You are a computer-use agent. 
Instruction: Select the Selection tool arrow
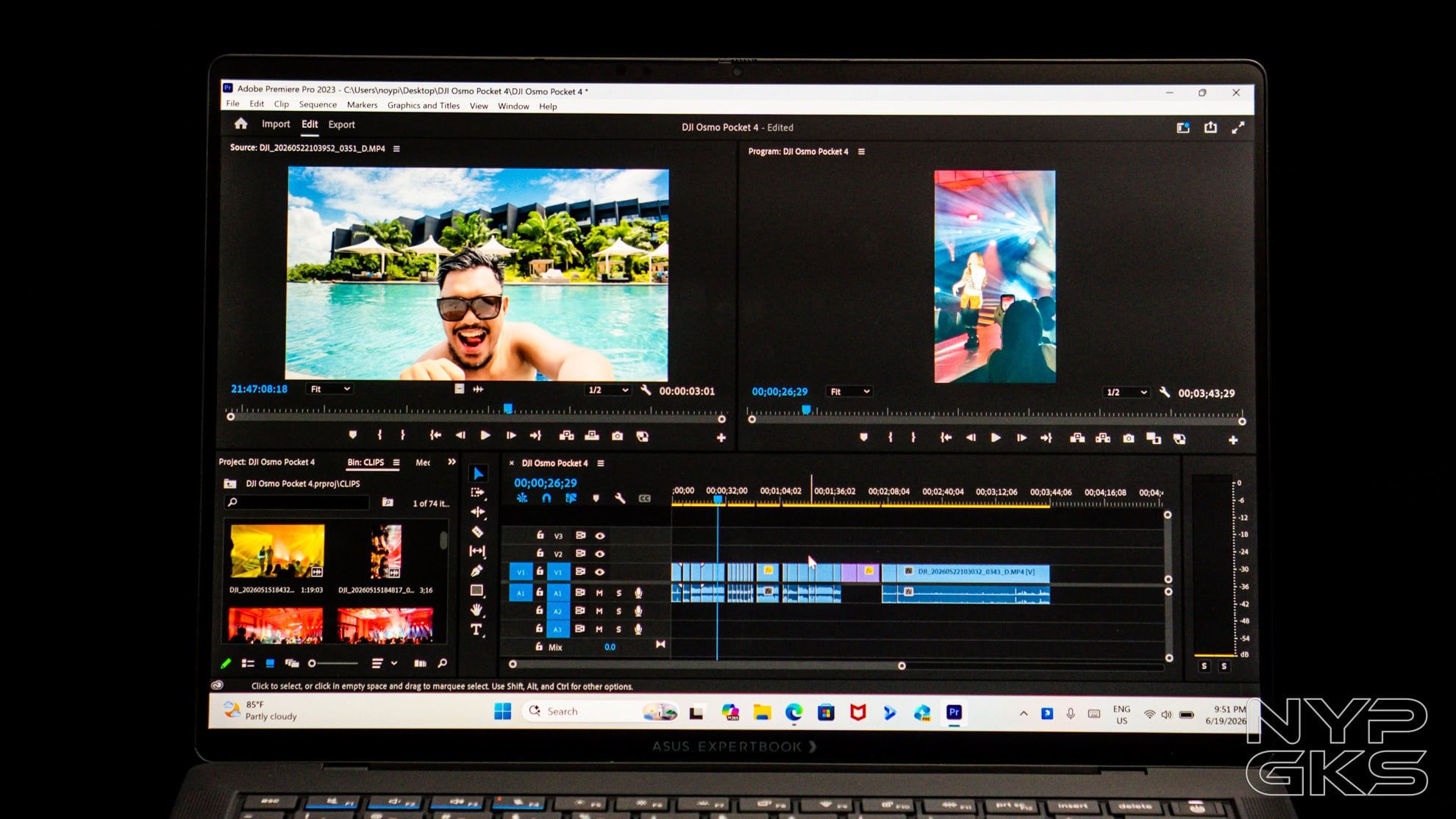tap(478, 473)
